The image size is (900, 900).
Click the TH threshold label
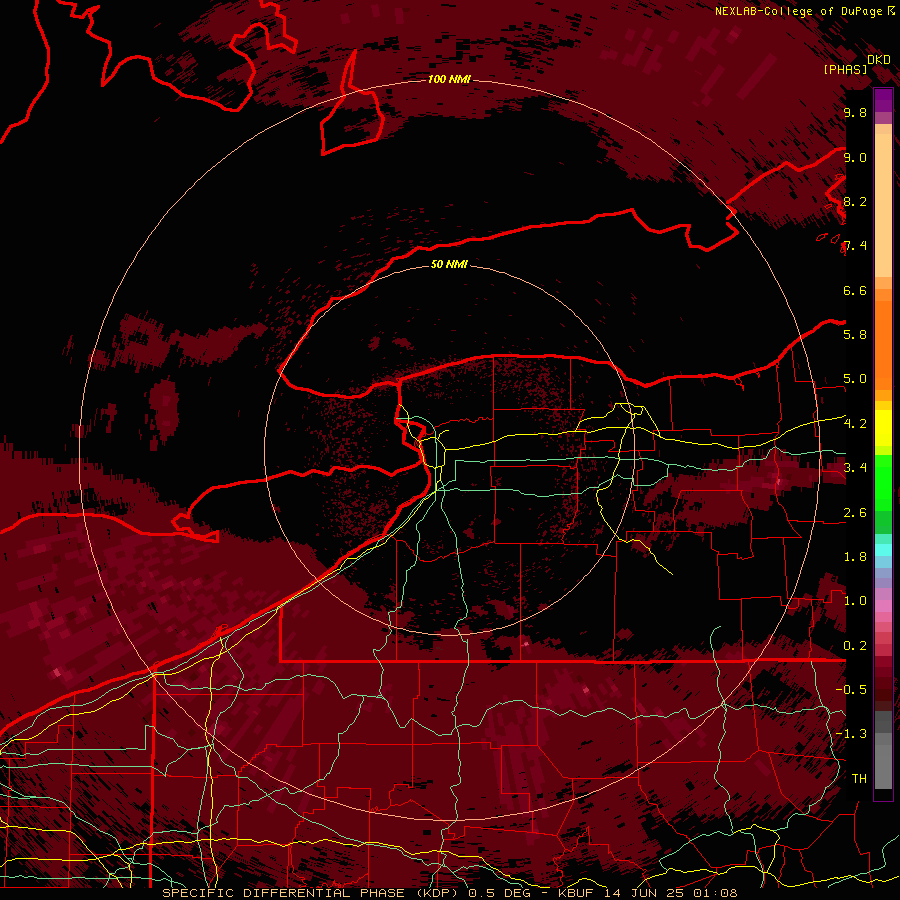859,779
